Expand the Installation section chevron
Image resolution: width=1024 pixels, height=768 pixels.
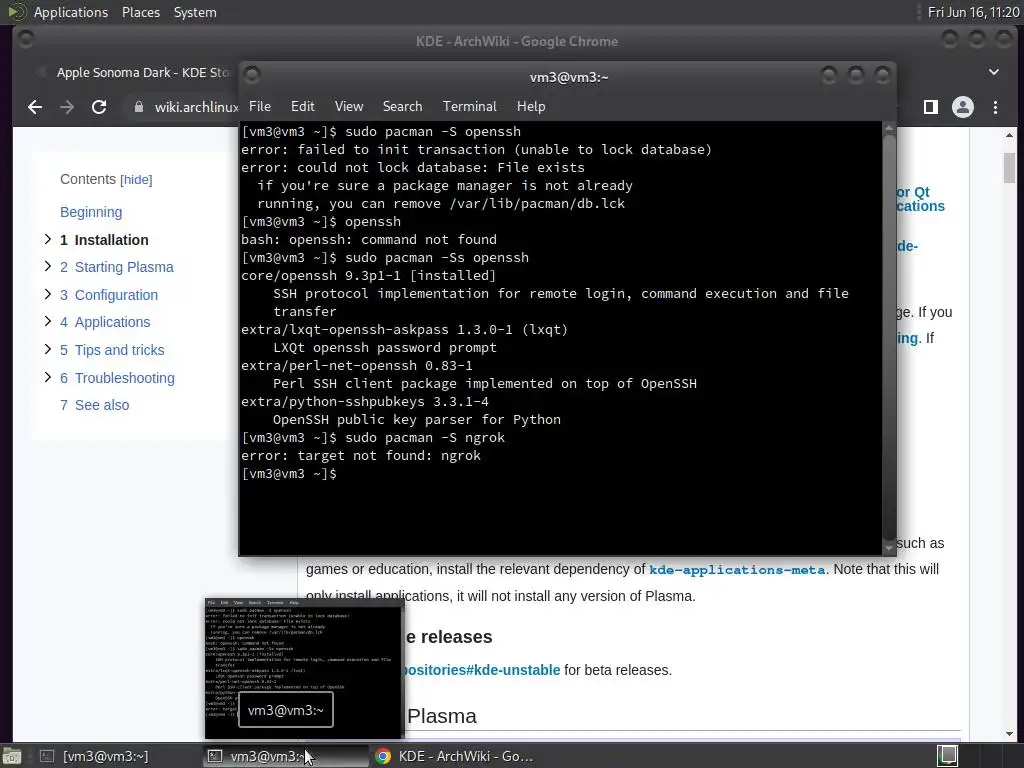tap(48, 239)
